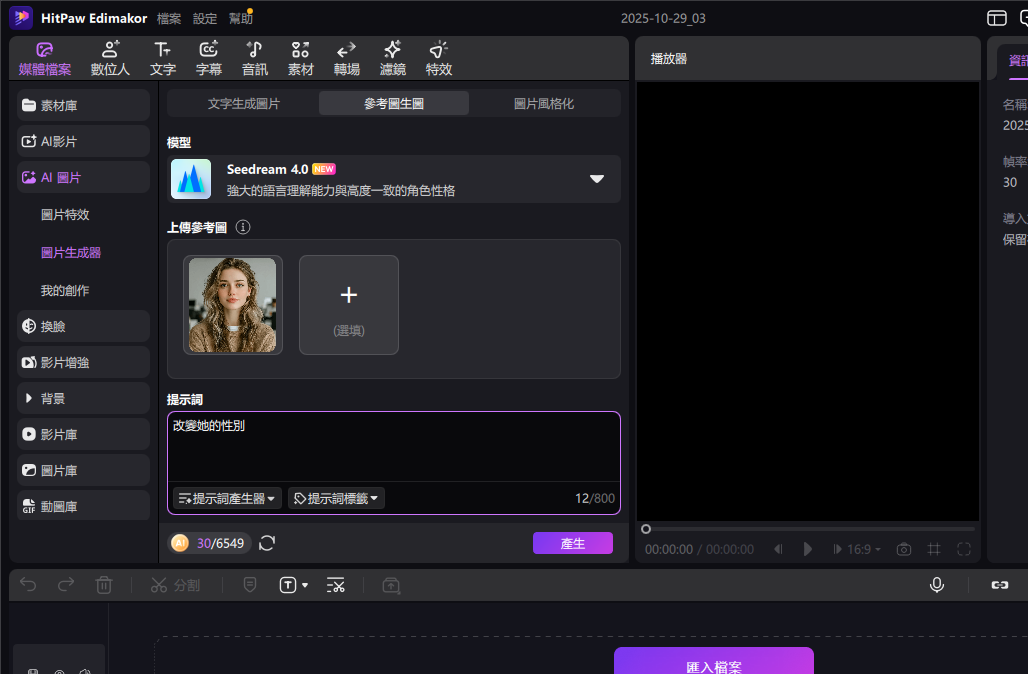The width and height of the screenshot is (1028, 674).
Task: Click the 產生 generate button
Action: pos(572,543)
